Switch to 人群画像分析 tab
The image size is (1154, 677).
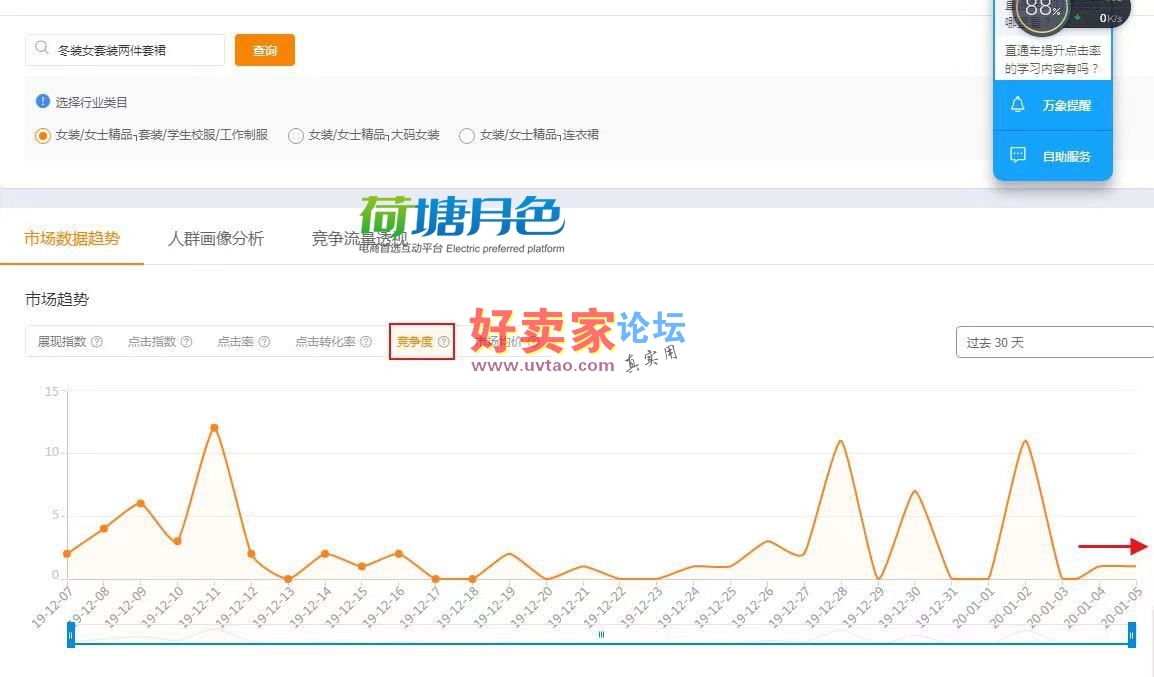[x=216, y=239]
